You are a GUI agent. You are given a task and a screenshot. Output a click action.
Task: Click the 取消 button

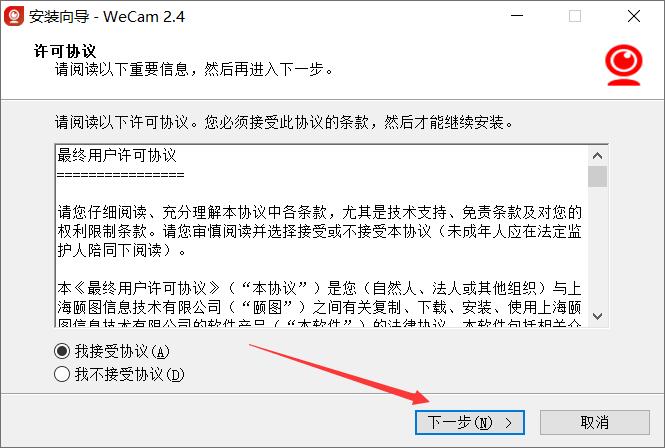[595, 423]
